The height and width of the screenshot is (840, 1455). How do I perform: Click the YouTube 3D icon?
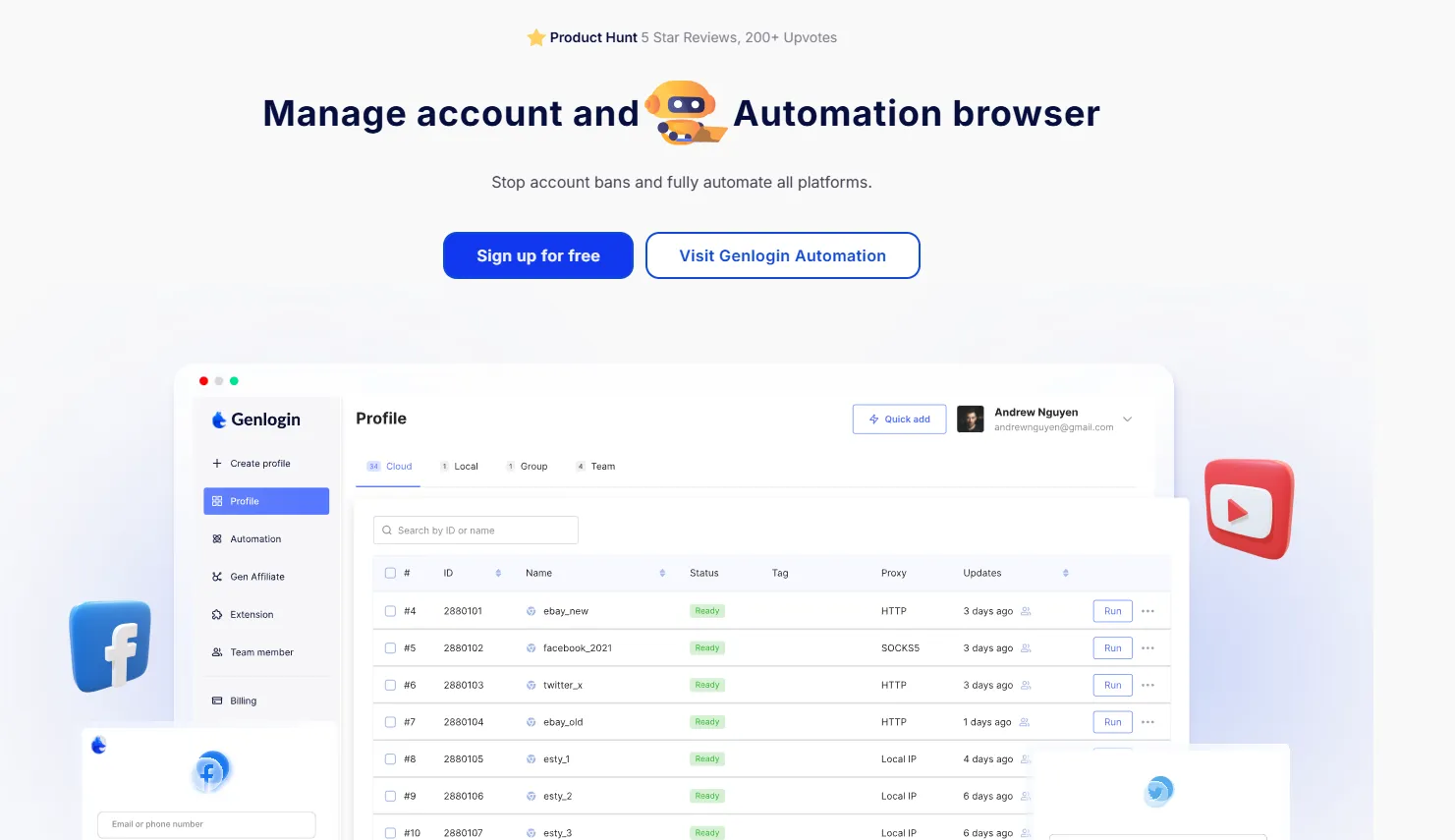[x=1249, y=509]
